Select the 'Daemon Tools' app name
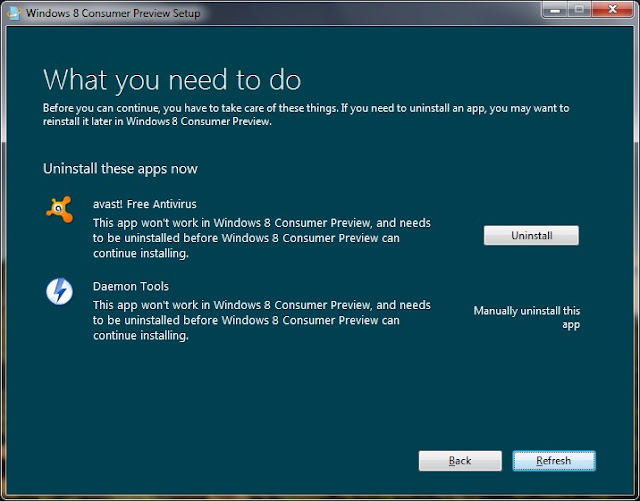The width and height of the screenshot is (640, 501). [131, 286]
